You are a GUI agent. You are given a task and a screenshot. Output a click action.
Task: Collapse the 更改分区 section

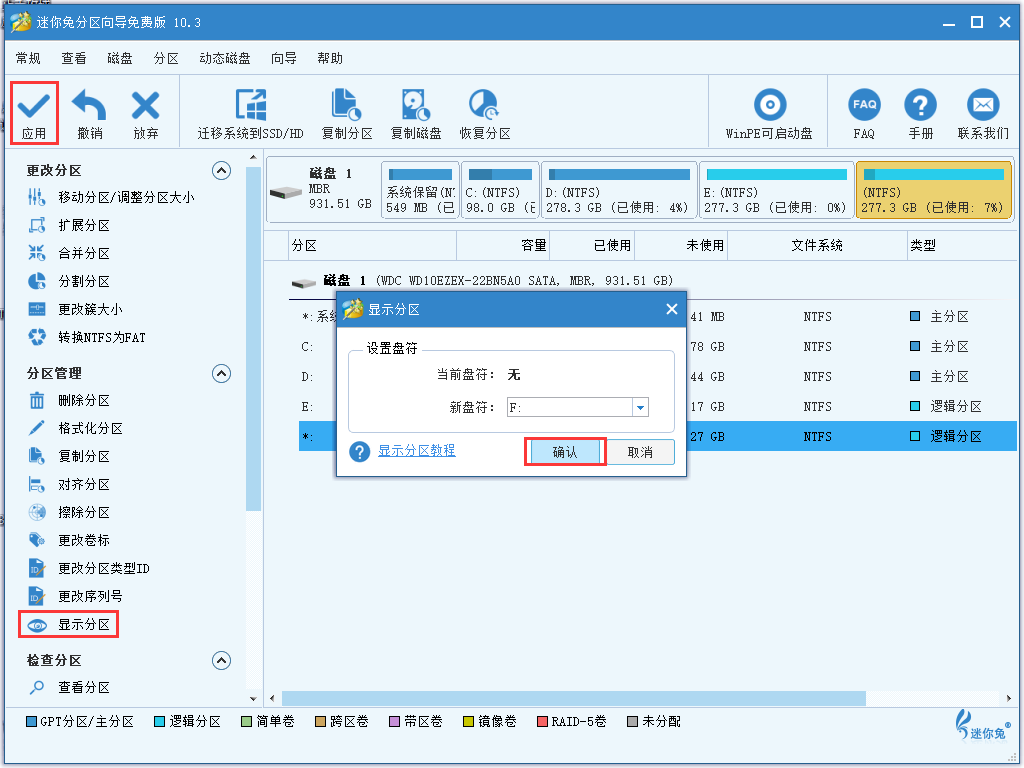[221, 171]
